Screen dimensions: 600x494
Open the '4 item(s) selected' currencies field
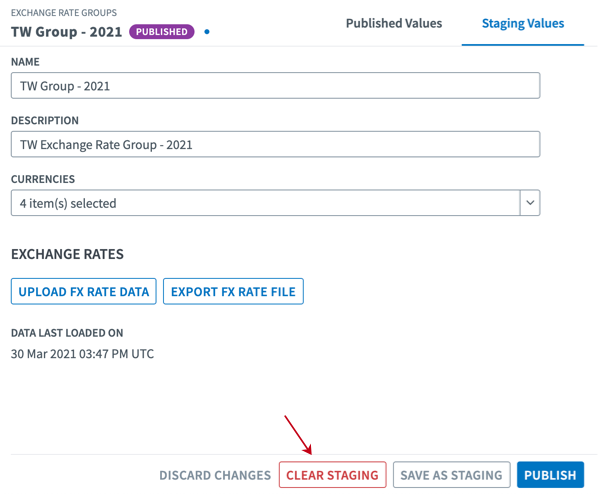coord(265,203)
